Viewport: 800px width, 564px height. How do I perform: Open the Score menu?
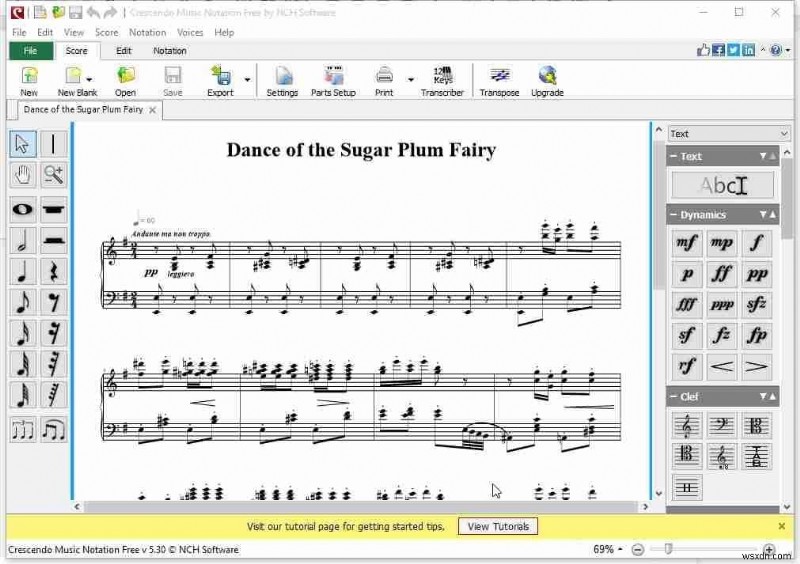[106, 32]
